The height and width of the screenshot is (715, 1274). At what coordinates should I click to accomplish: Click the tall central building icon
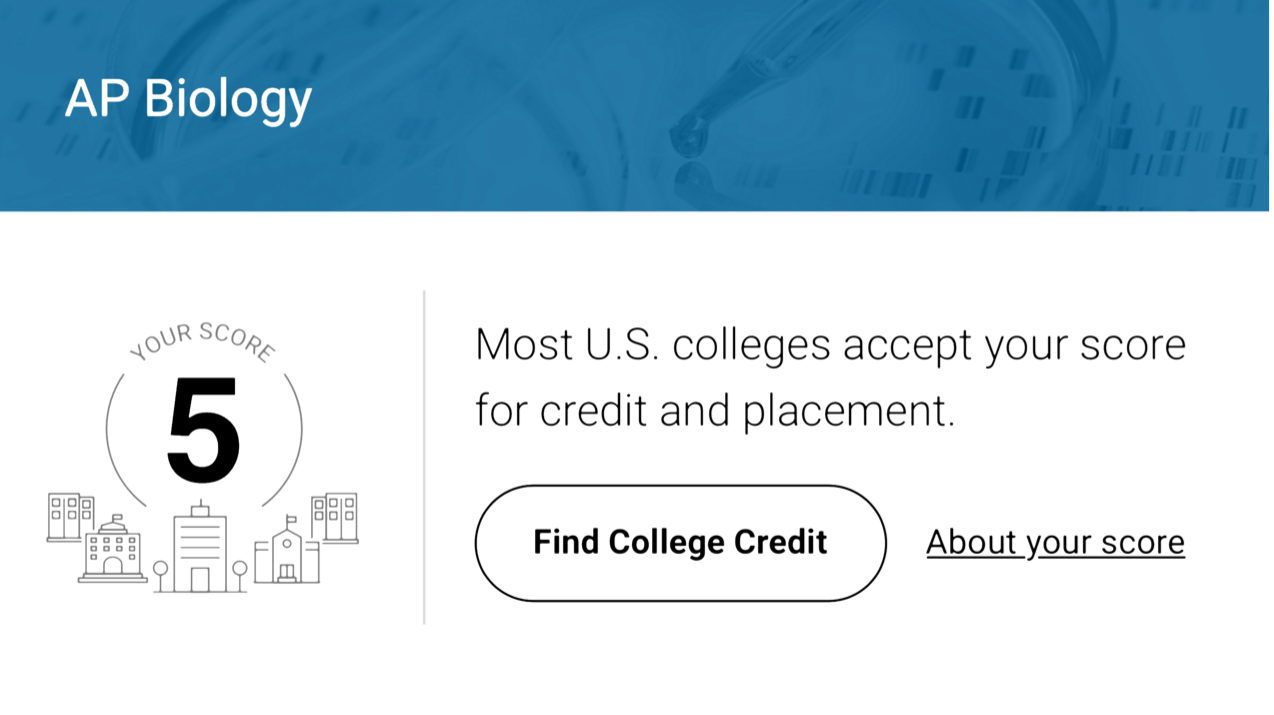[200, 548]
